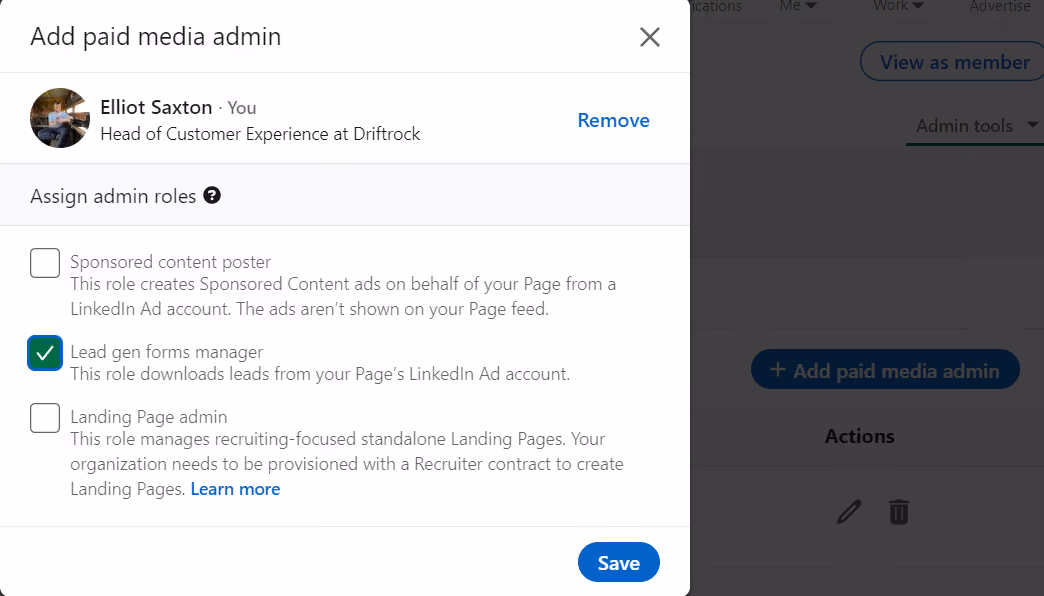Viewport: 1044px width, 596px height.
Task: Uncheck the Lead gen forms manager checkbox
Action: point(45,353)
